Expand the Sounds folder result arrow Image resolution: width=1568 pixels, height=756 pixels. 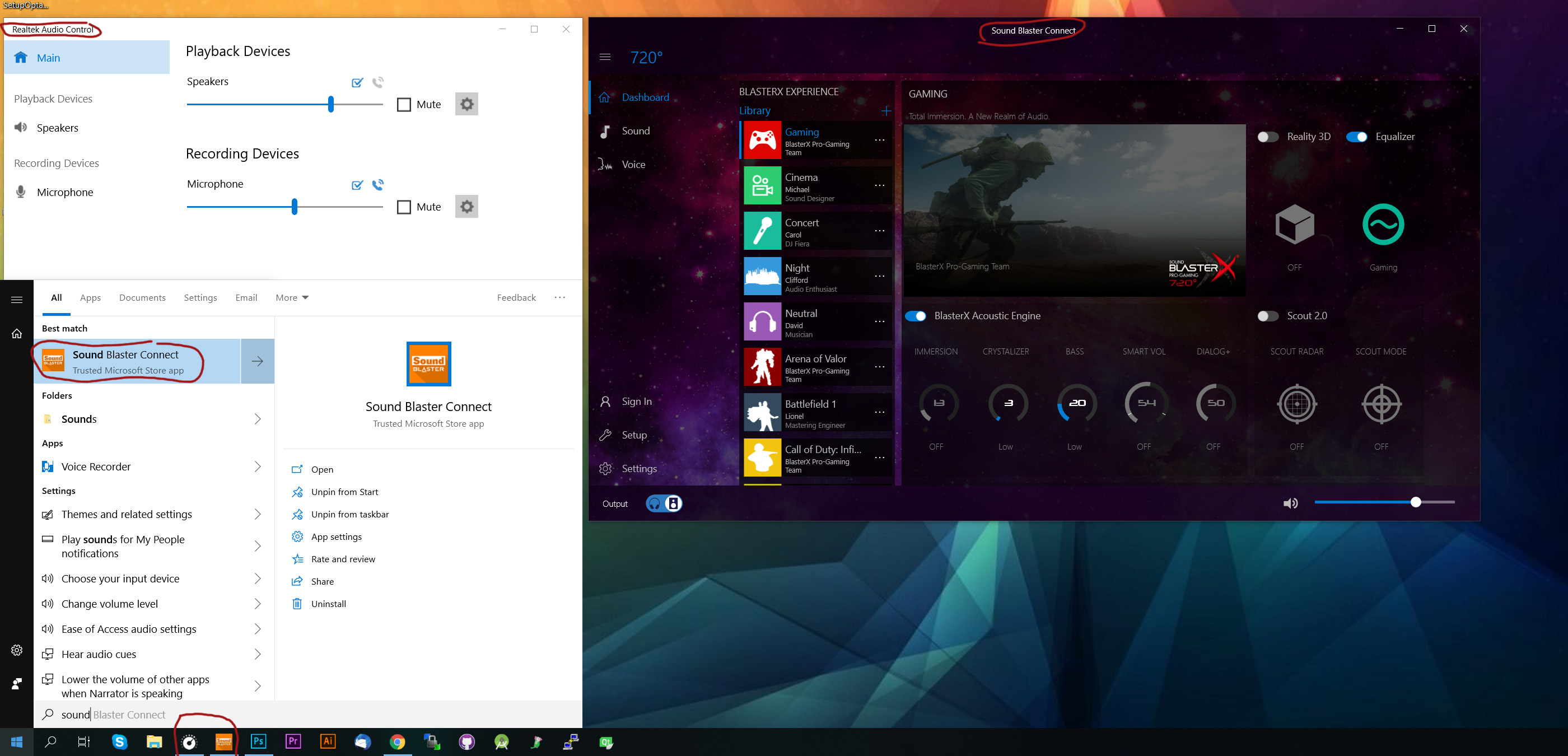point(258,419)
